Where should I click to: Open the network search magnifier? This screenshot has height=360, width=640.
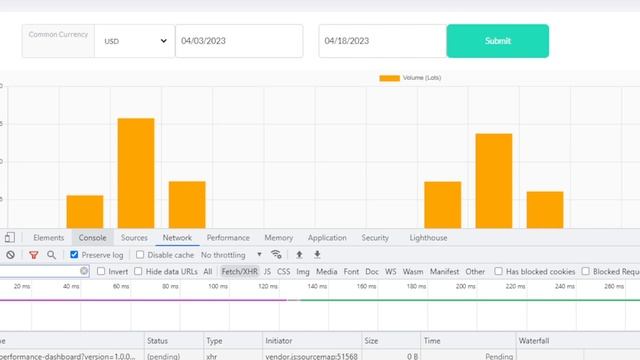[51, 255]
